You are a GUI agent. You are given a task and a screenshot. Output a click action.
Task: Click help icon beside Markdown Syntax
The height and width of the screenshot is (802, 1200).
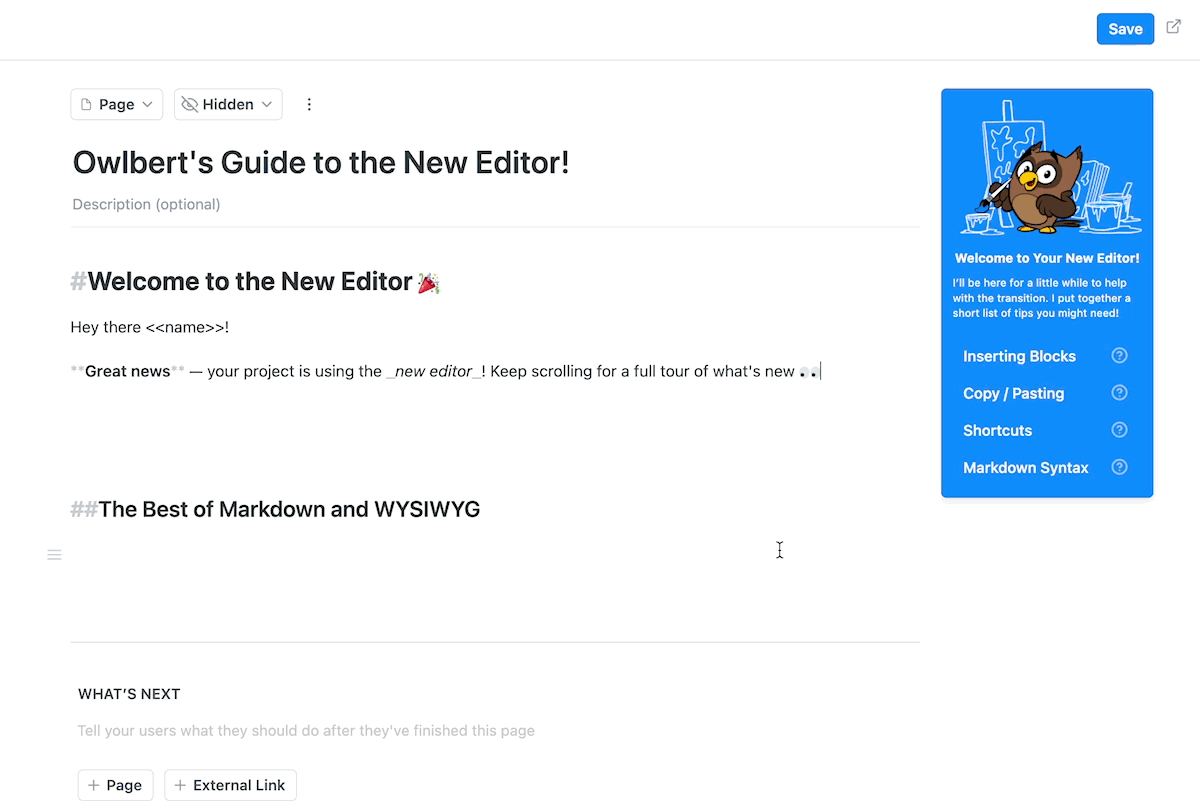click(1120, 467)
